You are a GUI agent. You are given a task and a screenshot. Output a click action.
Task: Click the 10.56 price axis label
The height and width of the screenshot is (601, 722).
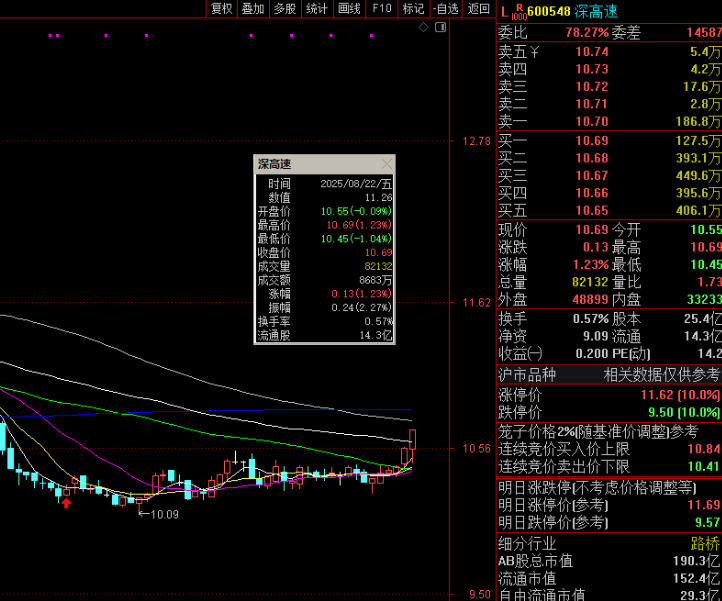tap(477, 449)
